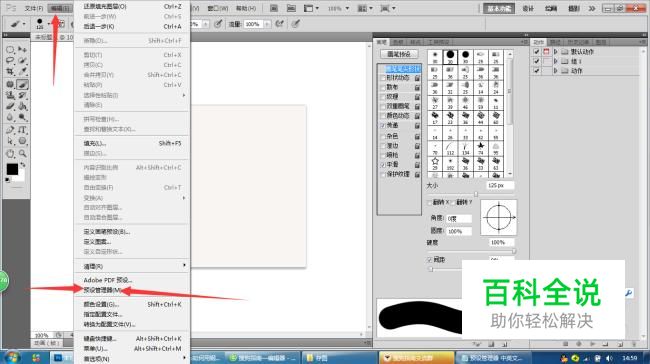Click the black foreground color swatch
The height and width of the screenshot is (364, 650).
[x=12, y=169]
